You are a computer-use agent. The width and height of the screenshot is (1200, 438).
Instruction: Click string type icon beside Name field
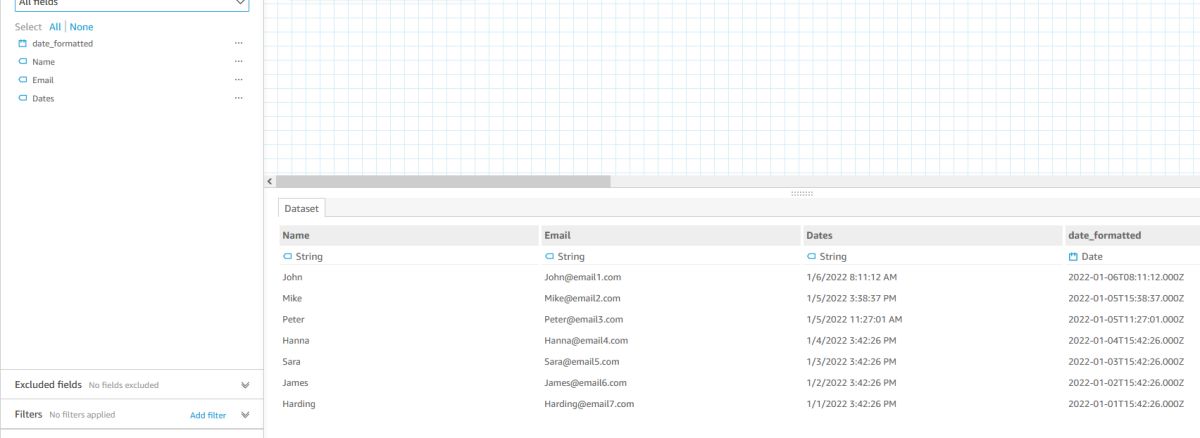(x=23, y=62)
